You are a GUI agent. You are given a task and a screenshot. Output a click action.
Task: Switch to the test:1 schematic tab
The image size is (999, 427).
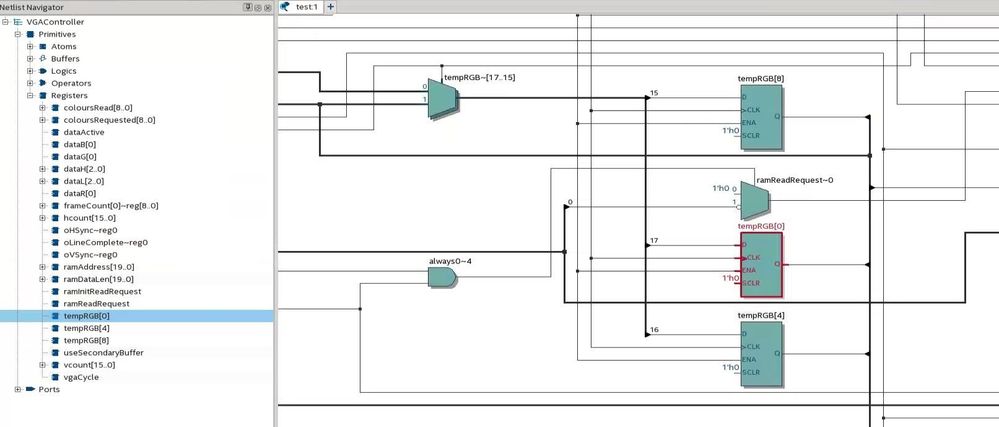point(301,7)
